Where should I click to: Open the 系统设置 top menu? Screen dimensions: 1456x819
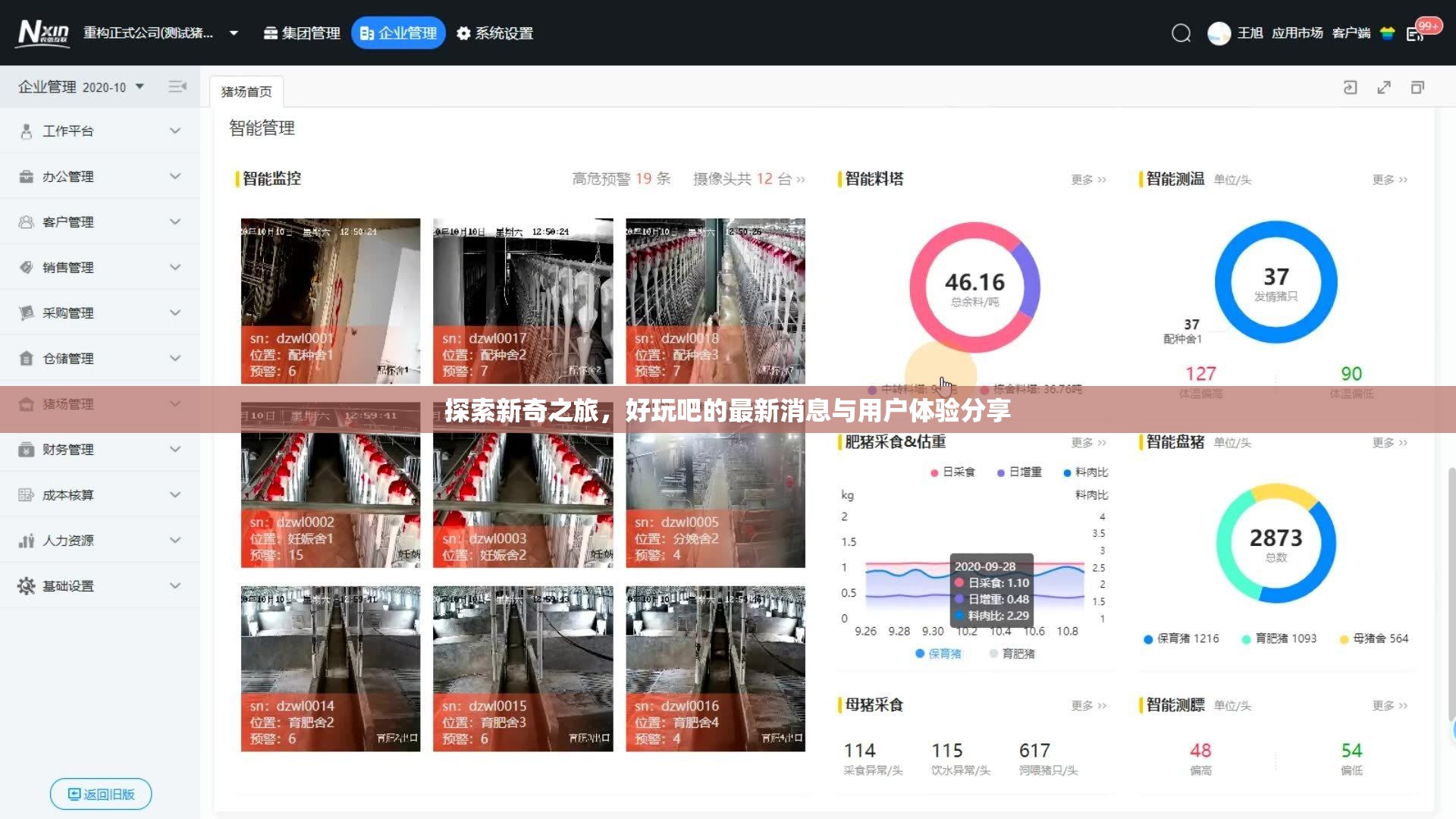[x=495, y=33]
